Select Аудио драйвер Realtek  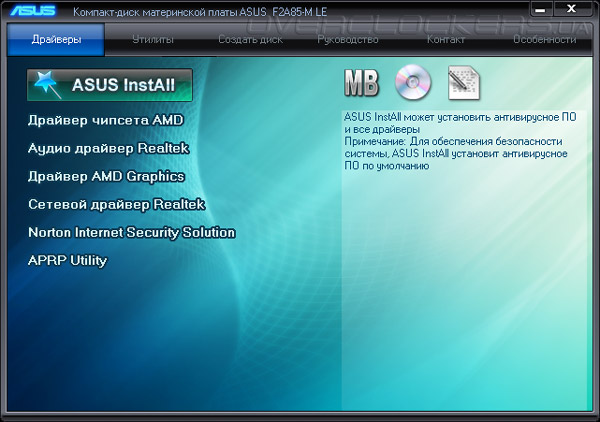coord(108,148)
